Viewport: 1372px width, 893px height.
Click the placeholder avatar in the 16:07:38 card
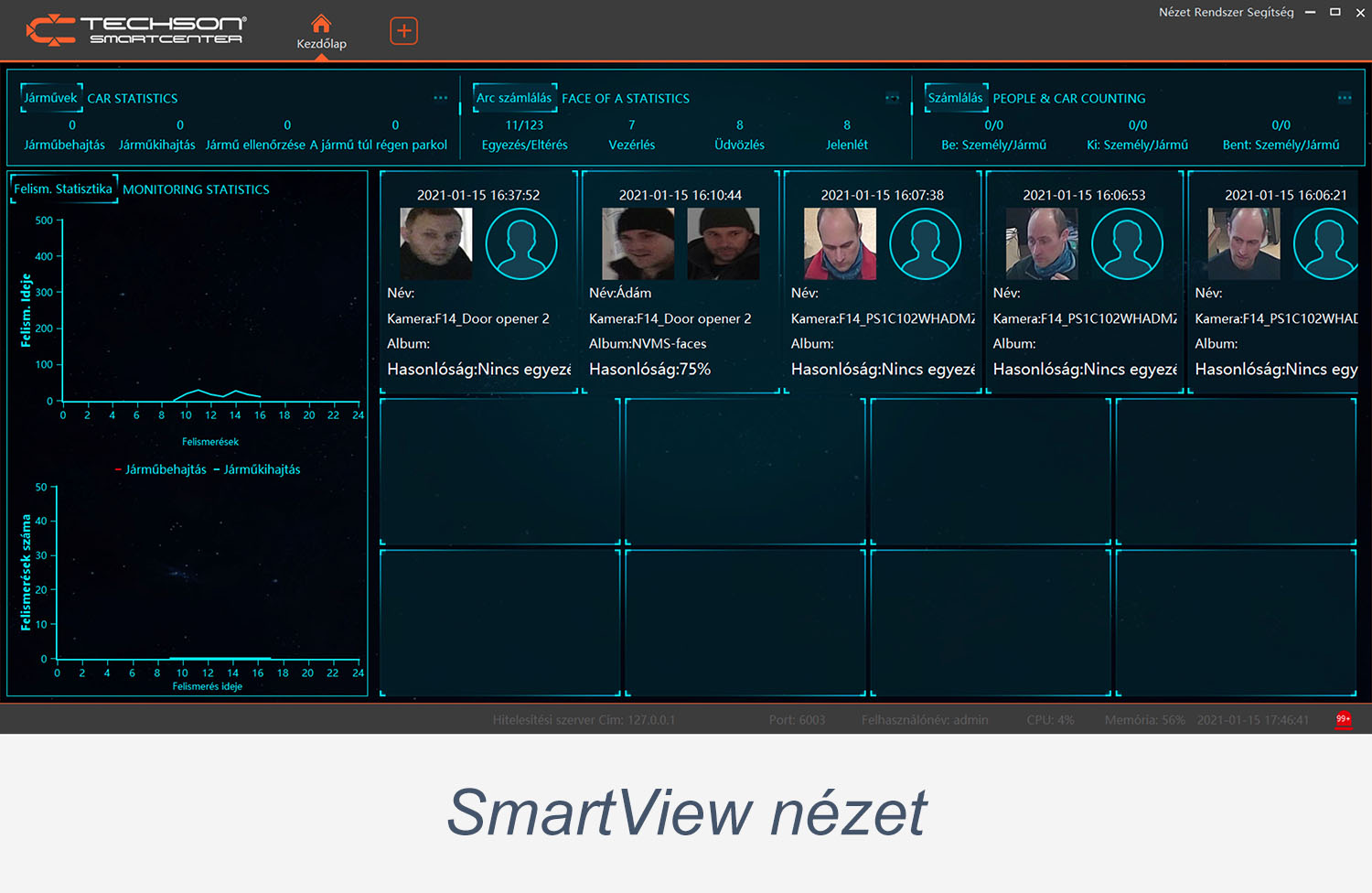pyautogui.click(x=926, y=243)
